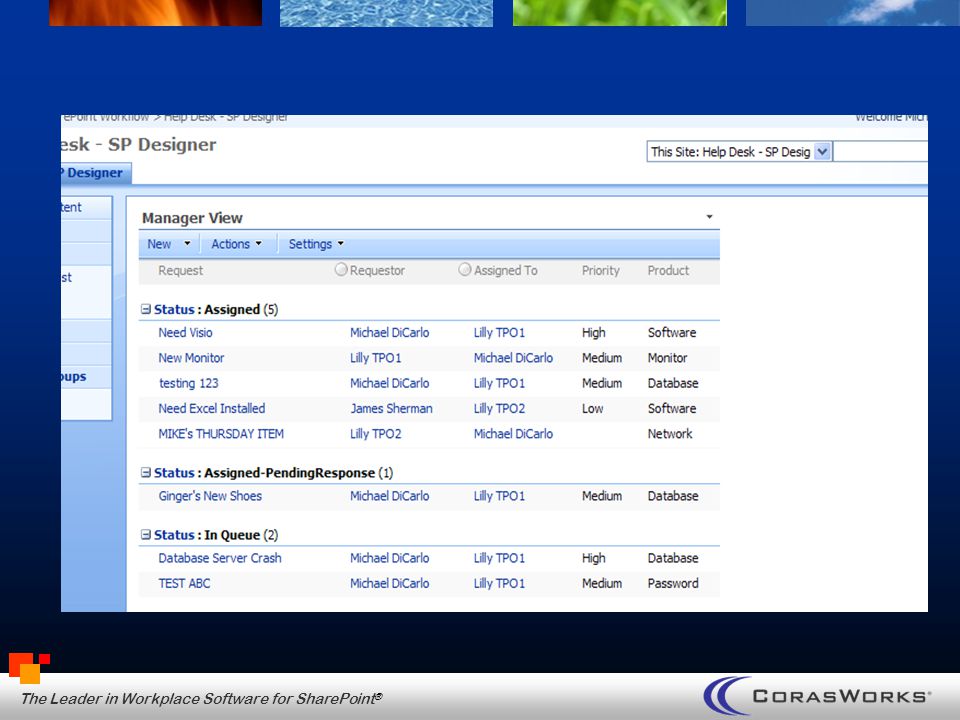The image size is (960, 720).
Task: Click 'Password' product in TEST ABC row
Action: (x=673, y=583)
